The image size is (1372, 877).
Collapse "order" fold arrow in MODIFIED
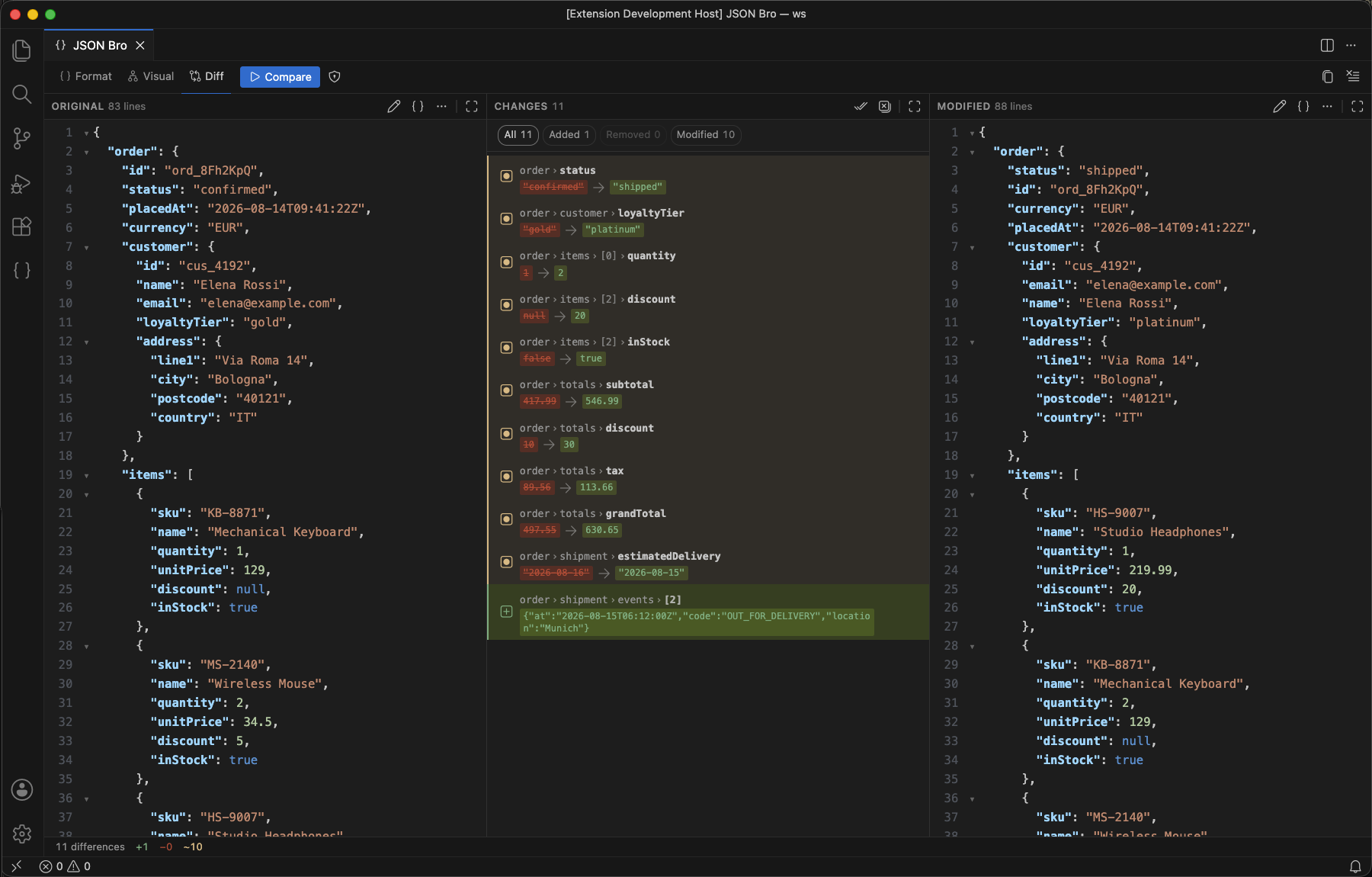(x=972, y=153)
